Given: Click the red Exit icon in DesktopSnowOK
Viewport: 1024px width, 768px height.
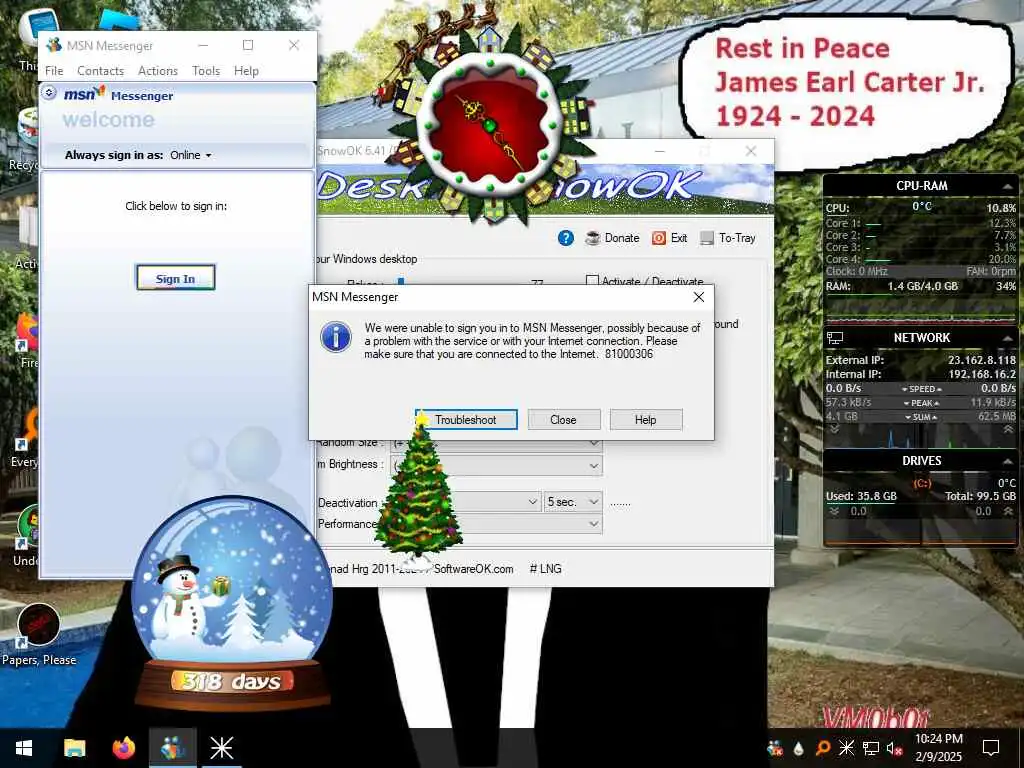Looking at the screenshot, I should [x=659, y=238].
